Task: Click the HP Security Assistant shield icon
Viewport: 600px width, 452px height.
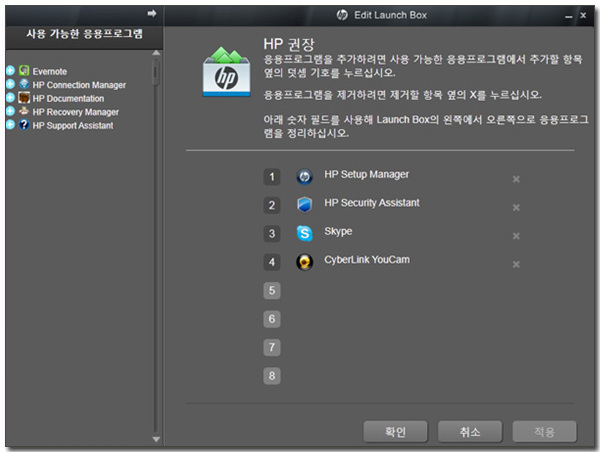Action: pyautogui.click(x=305, y=205)
